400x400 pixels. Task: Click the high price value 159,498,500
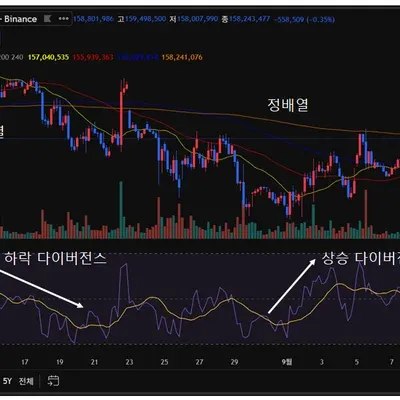coord(145,19)
